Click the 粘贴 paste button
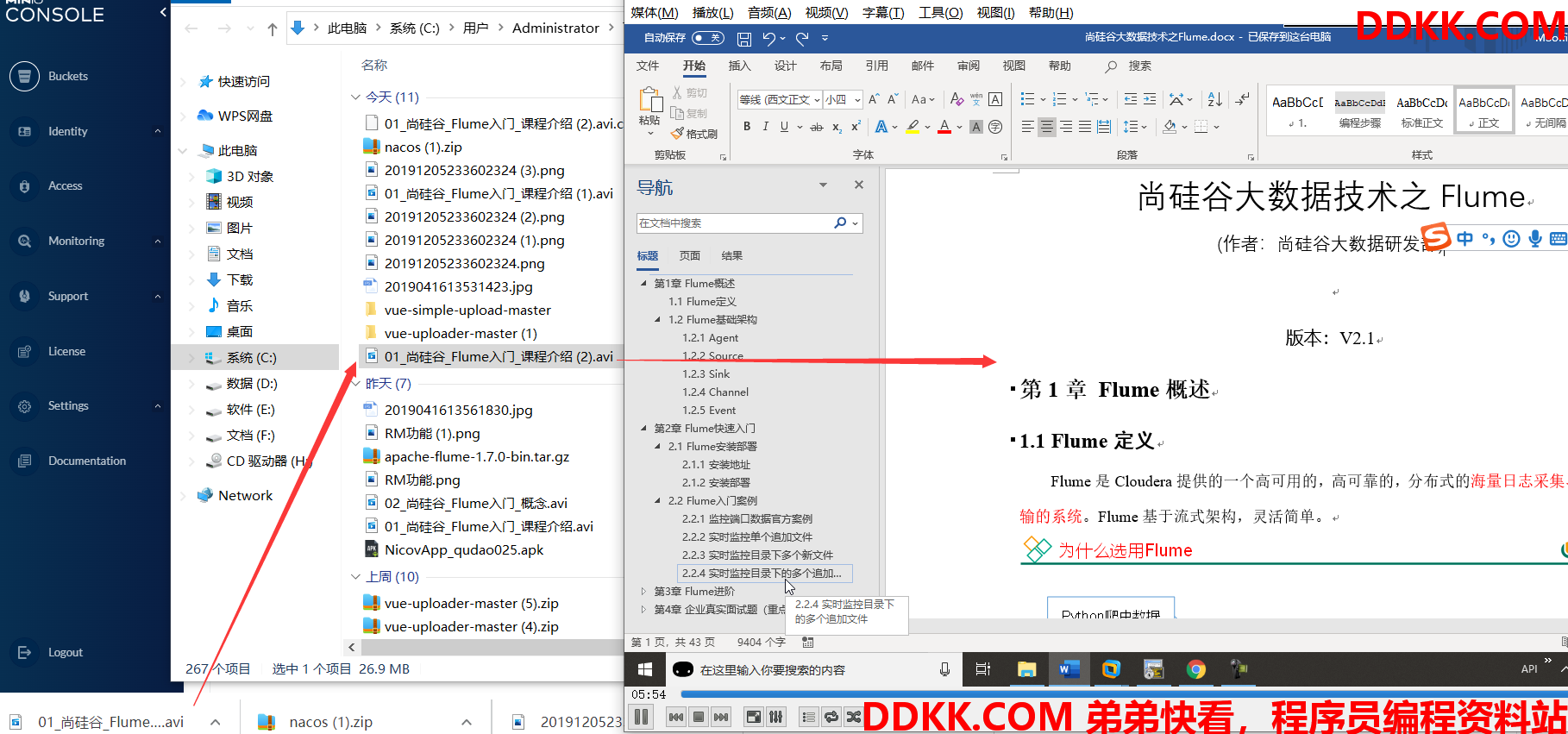 pos(649,109)
